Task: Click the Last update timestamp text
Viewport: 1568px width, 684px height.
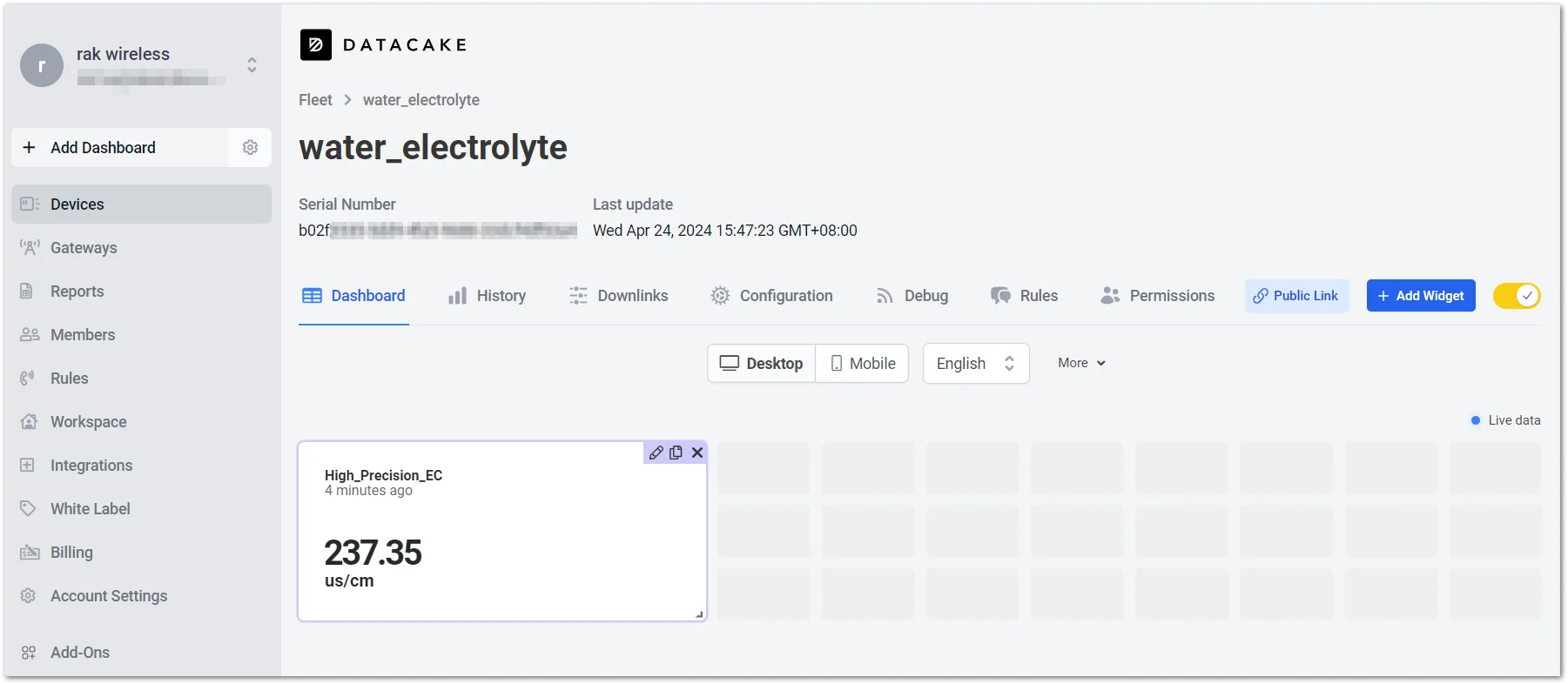Action: (724, 231)
